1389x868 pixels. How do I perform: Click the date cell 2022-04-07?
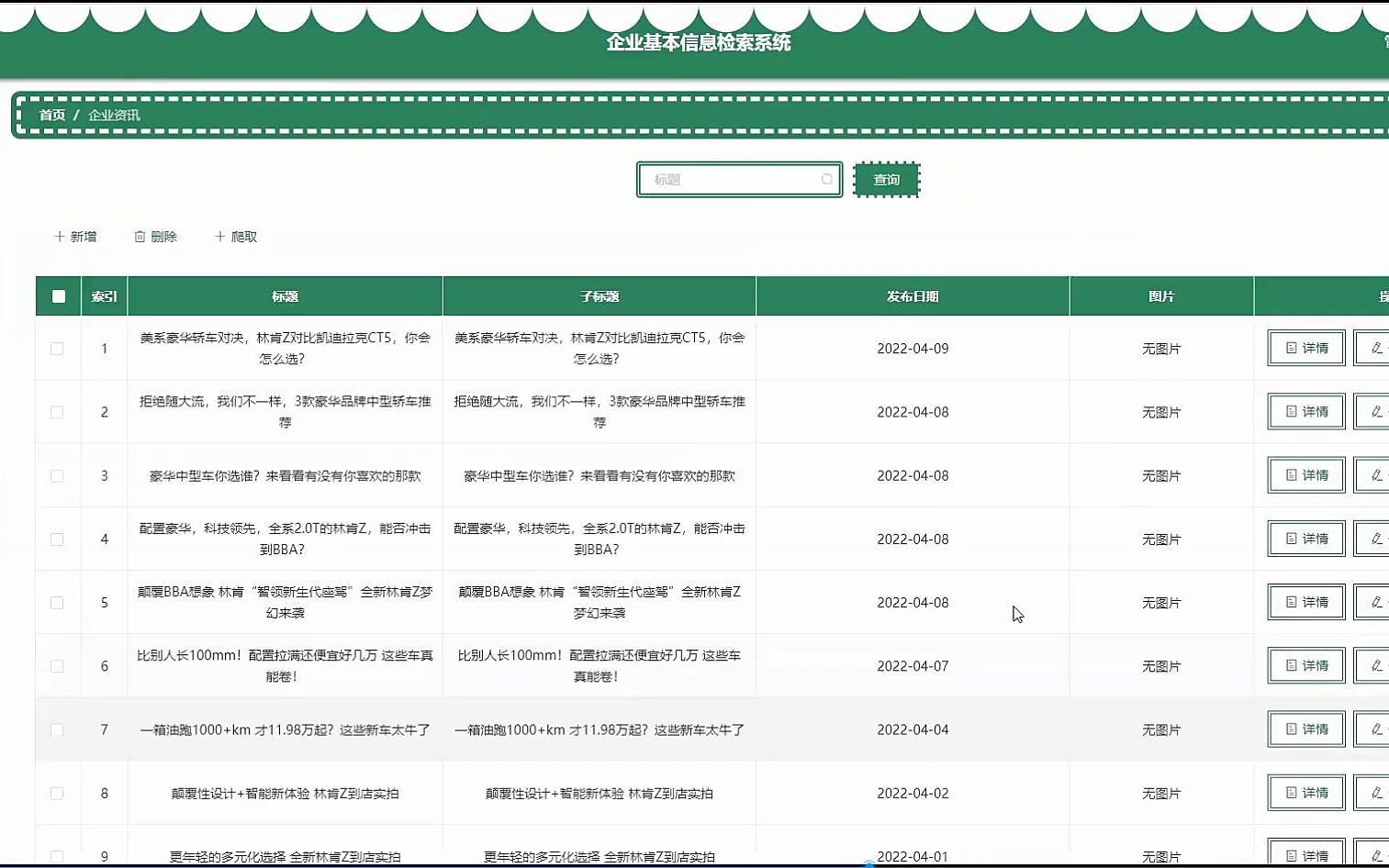point(913,666)
